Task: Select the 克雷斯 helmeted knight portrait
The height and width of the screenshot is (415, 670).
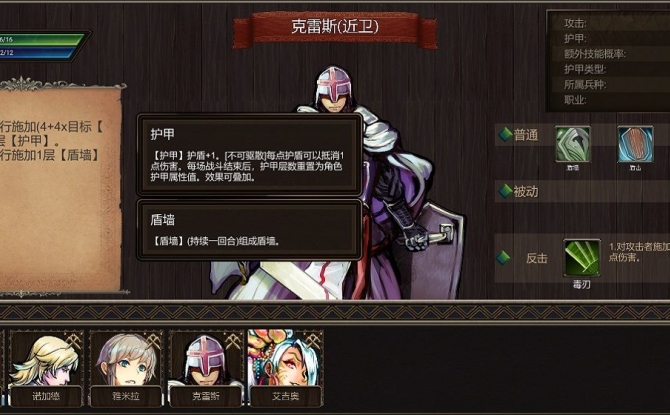Action: coord(206,368)
